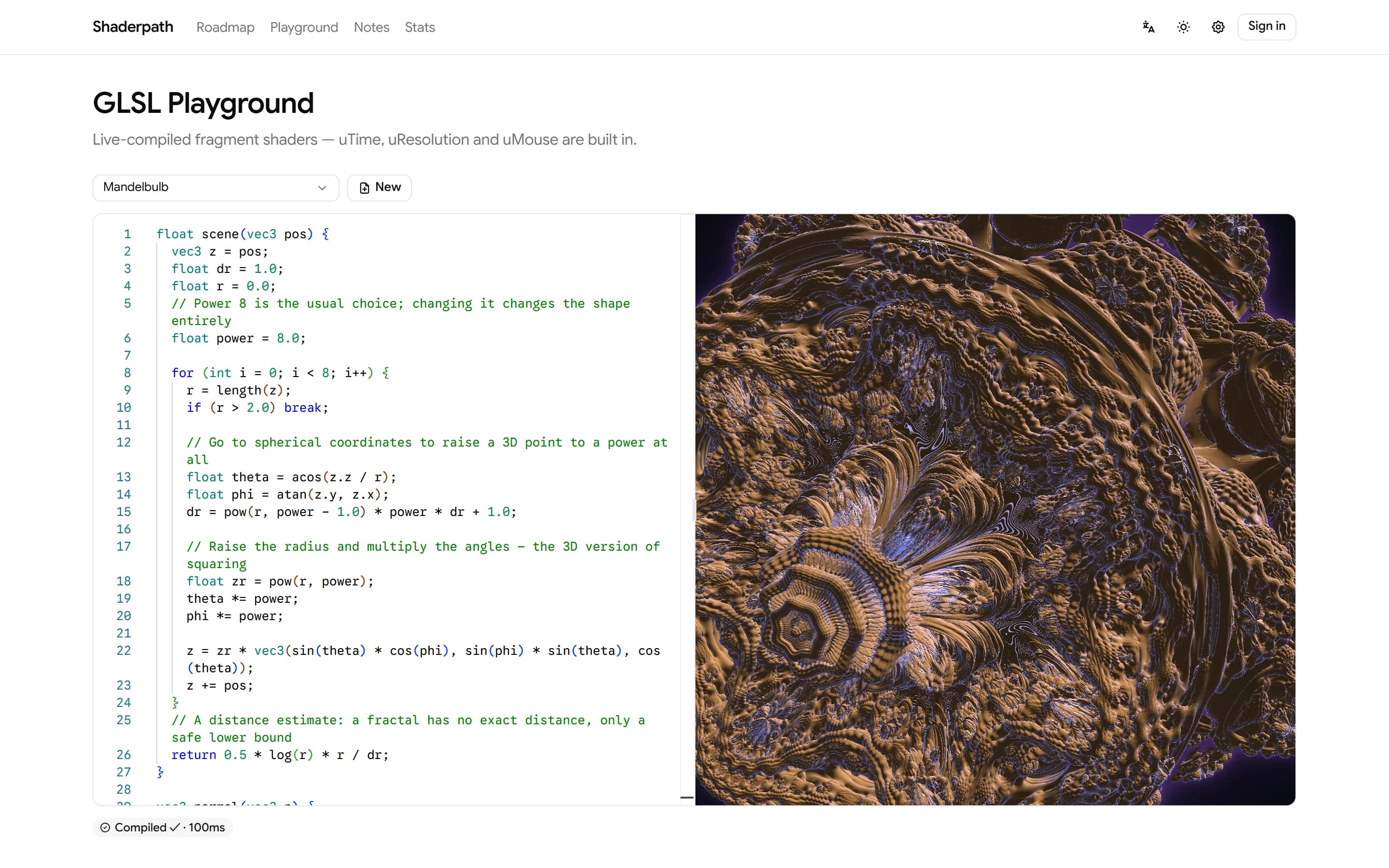This screenshot has width=1389, height=868.
Task: Create a New shader
Action: (x=380, y=188)
